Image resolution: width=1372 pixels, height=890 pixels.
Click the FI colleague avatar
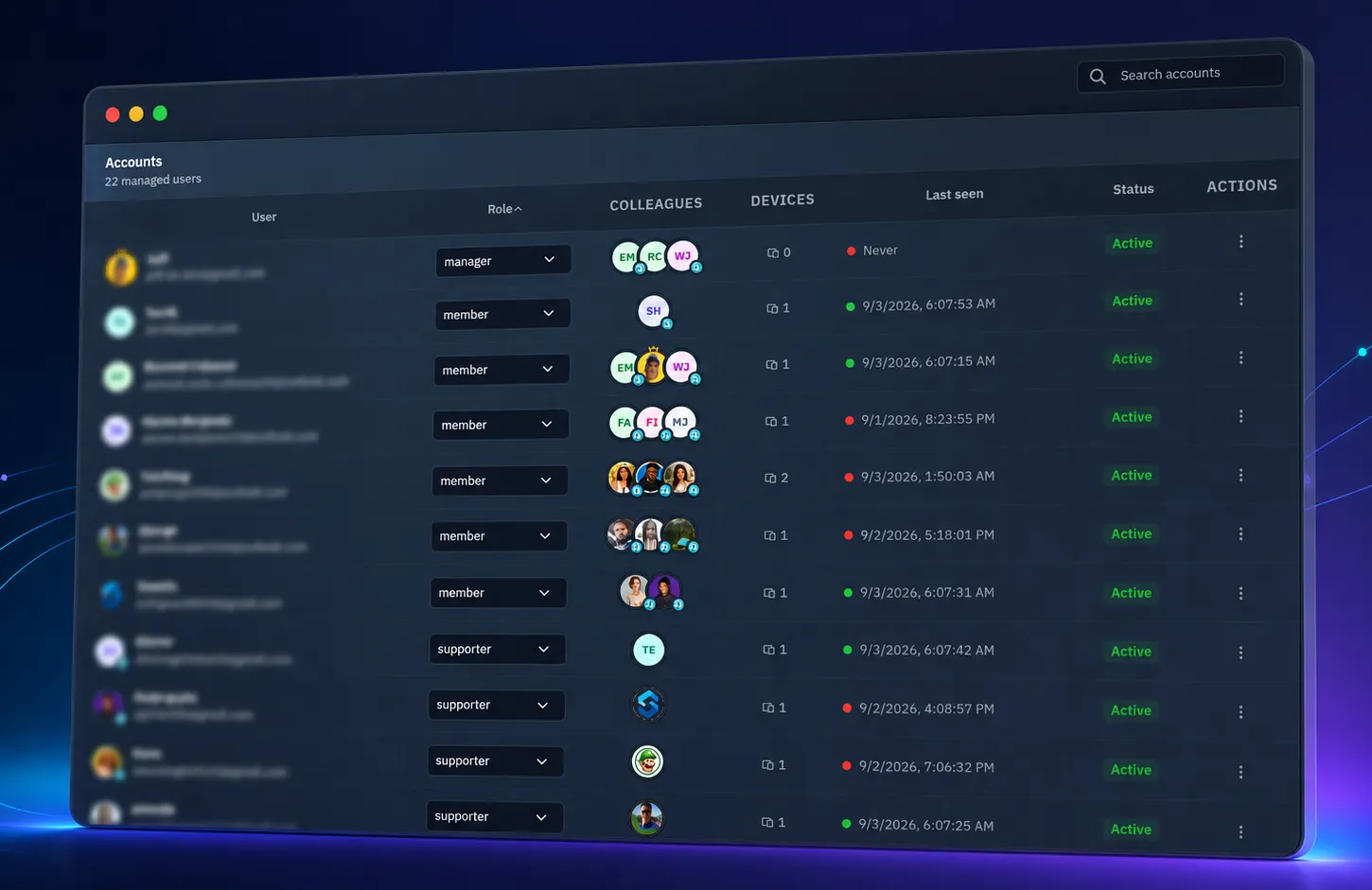652,422
